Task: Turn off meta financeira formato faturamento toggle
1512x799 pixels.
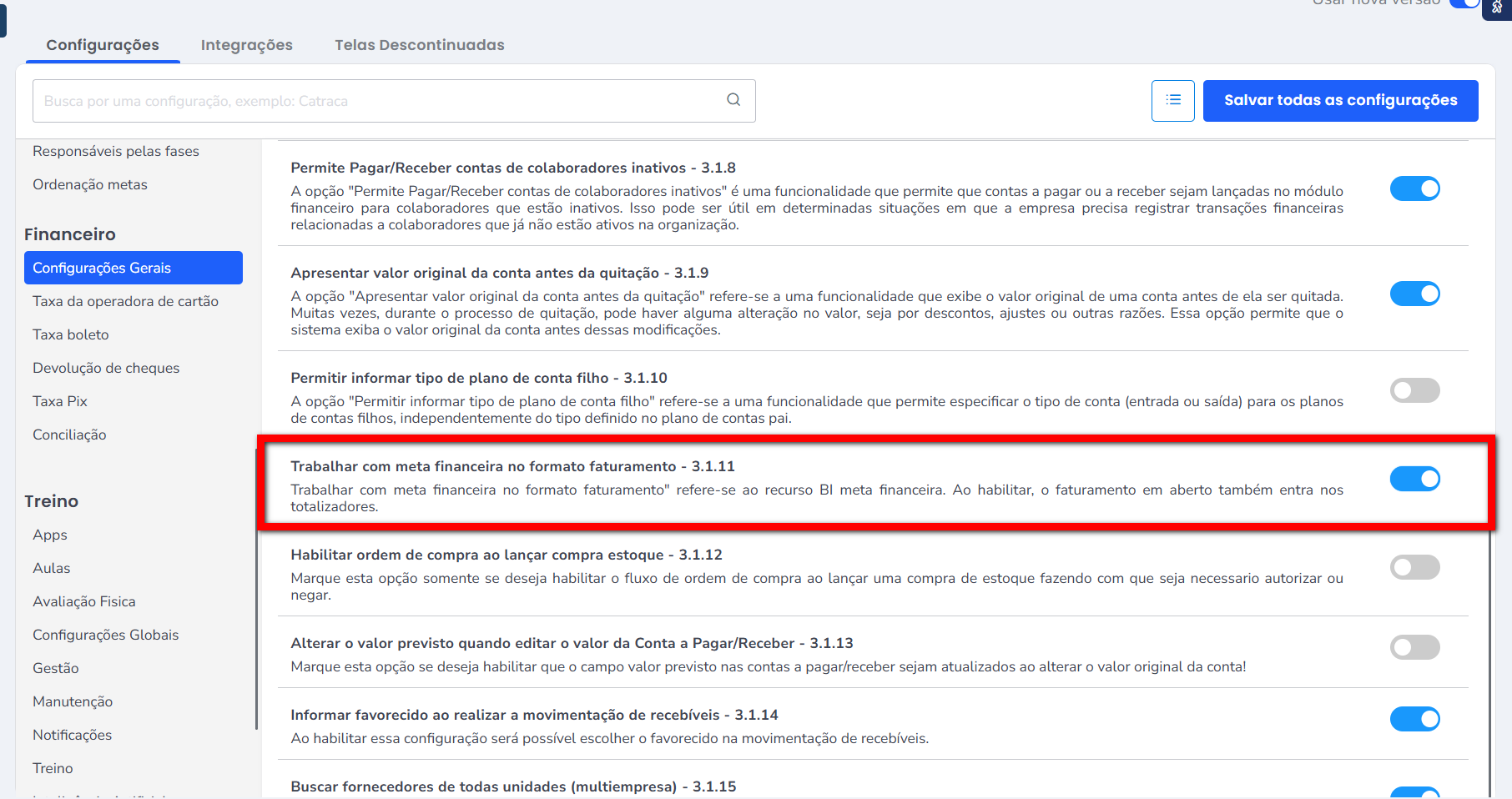Action: [1414, 479]
